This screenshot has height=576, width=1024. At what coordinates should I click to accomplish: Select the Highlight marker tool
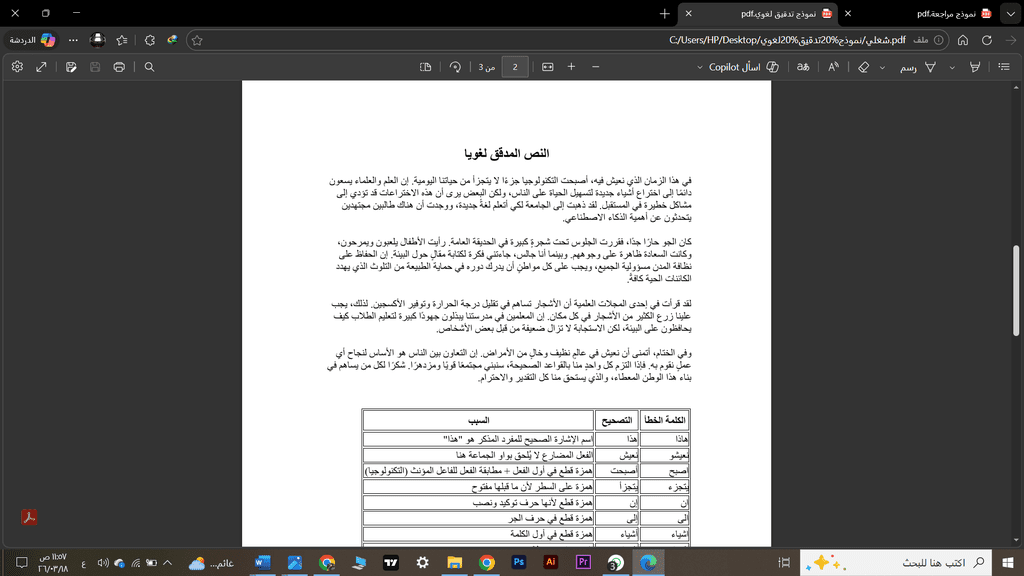(974, 67)
